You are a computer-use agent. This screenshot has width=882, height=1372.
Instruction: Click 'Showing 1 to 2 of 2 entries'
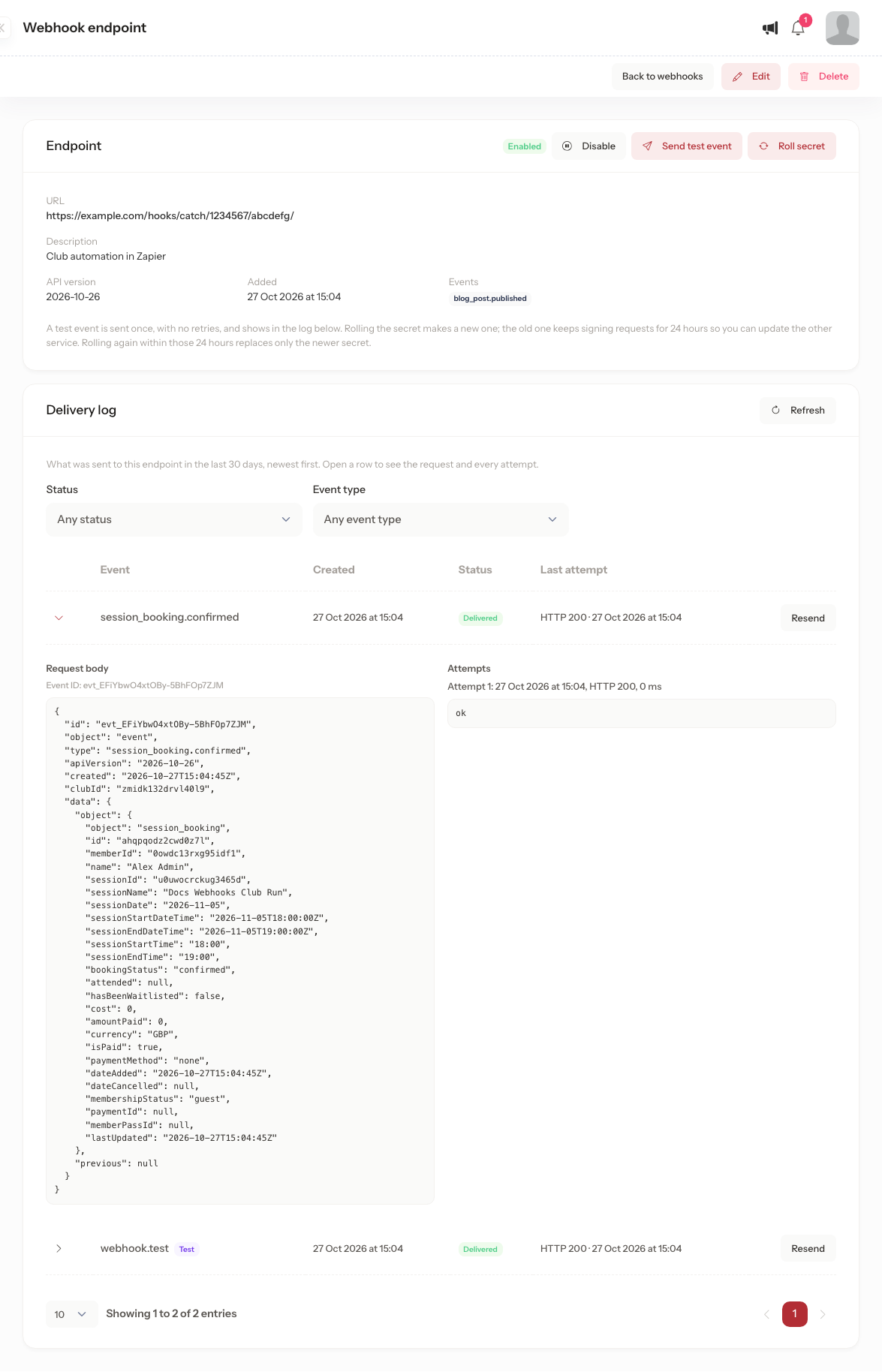(171, 1314)
